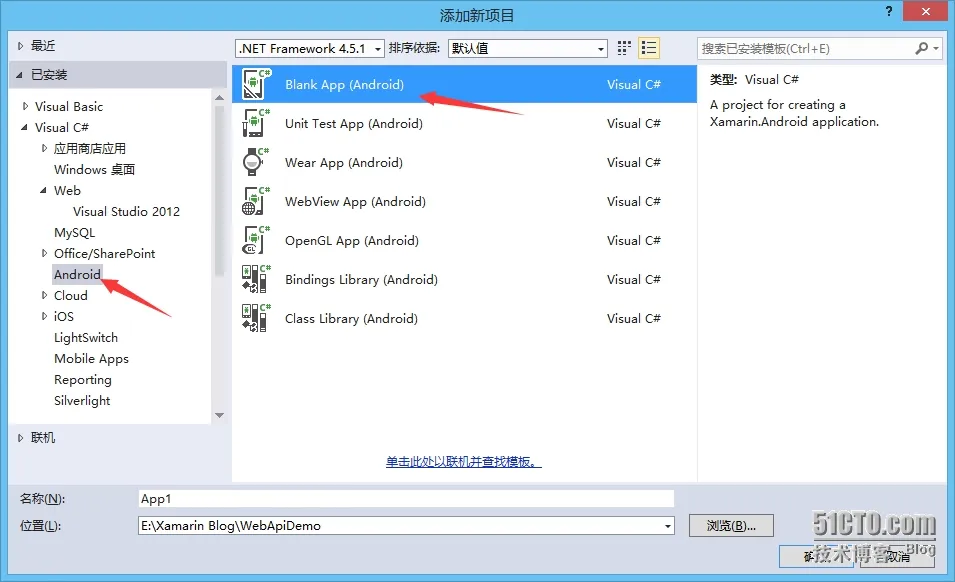Click the Class Library (Android) icon
This screenshot has height=582, width=955.
(x=255, y=318)
